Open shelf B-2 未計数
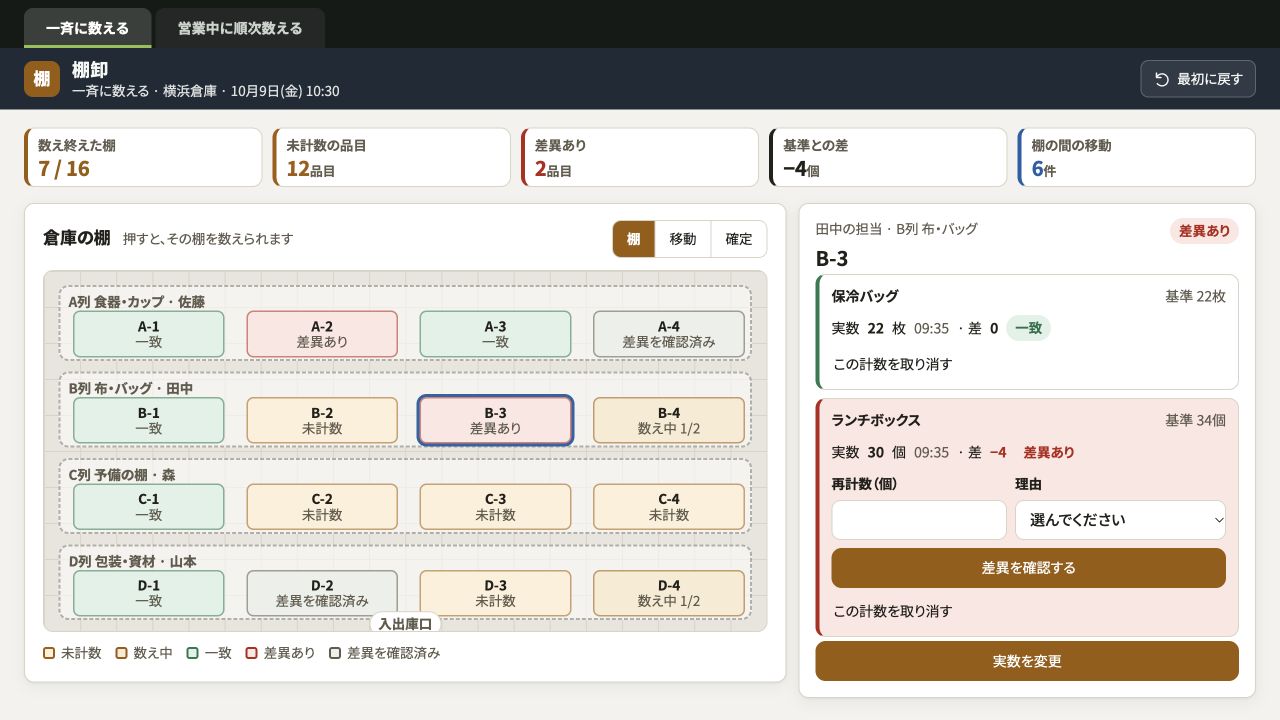Image resolution: width=1280 pixels, height=720 pixels. (x=322, y=420)
